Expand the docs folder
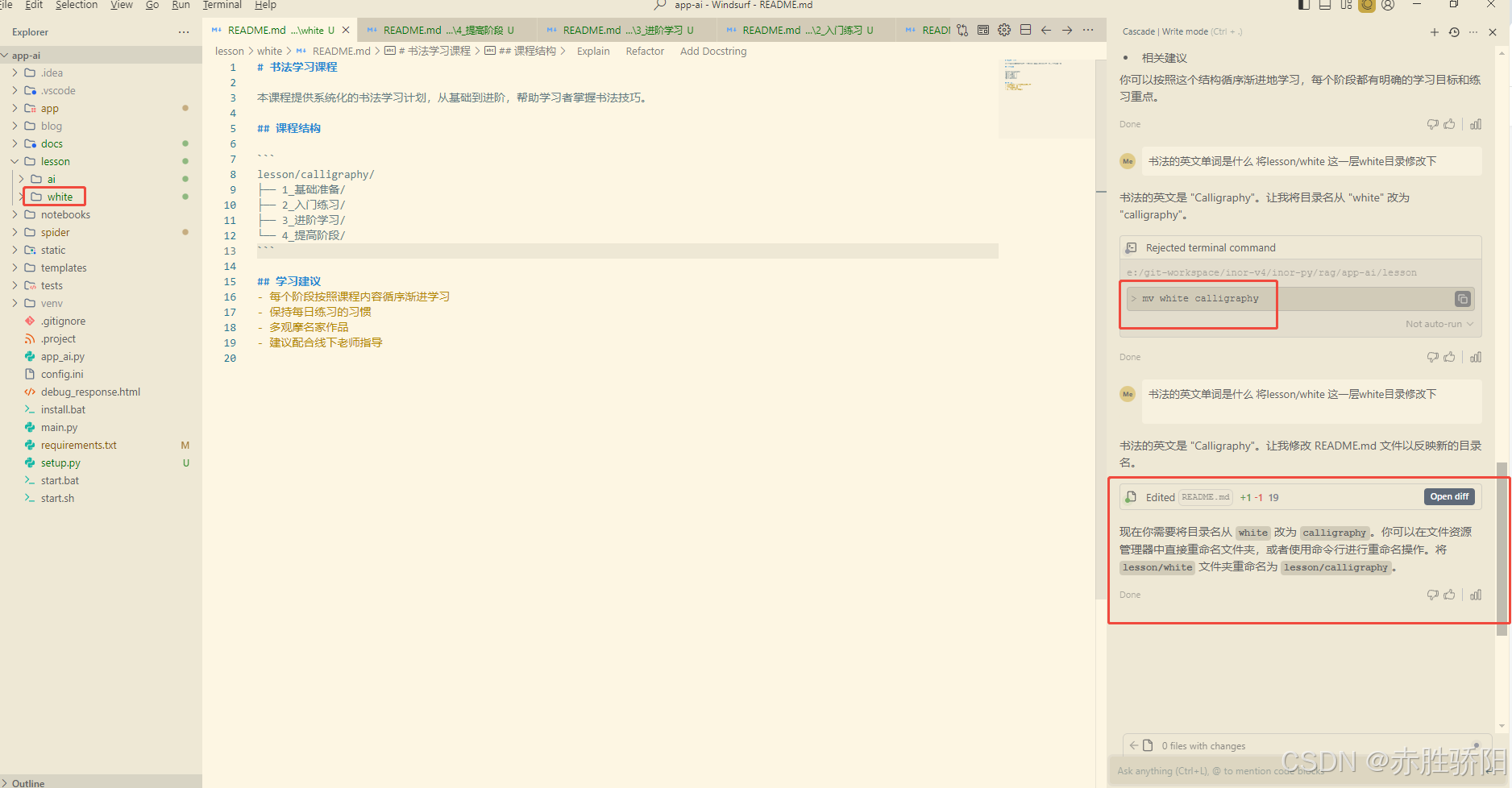Image resolution: width=1512 pixels, height=788 pixels. pos(15,143)
